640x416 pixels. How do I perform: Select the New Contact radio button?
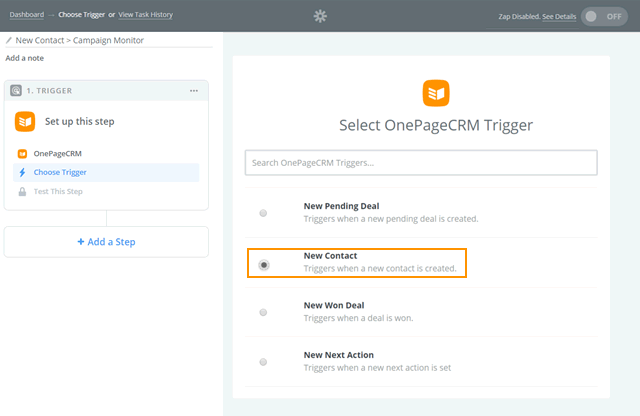point(264,265)
